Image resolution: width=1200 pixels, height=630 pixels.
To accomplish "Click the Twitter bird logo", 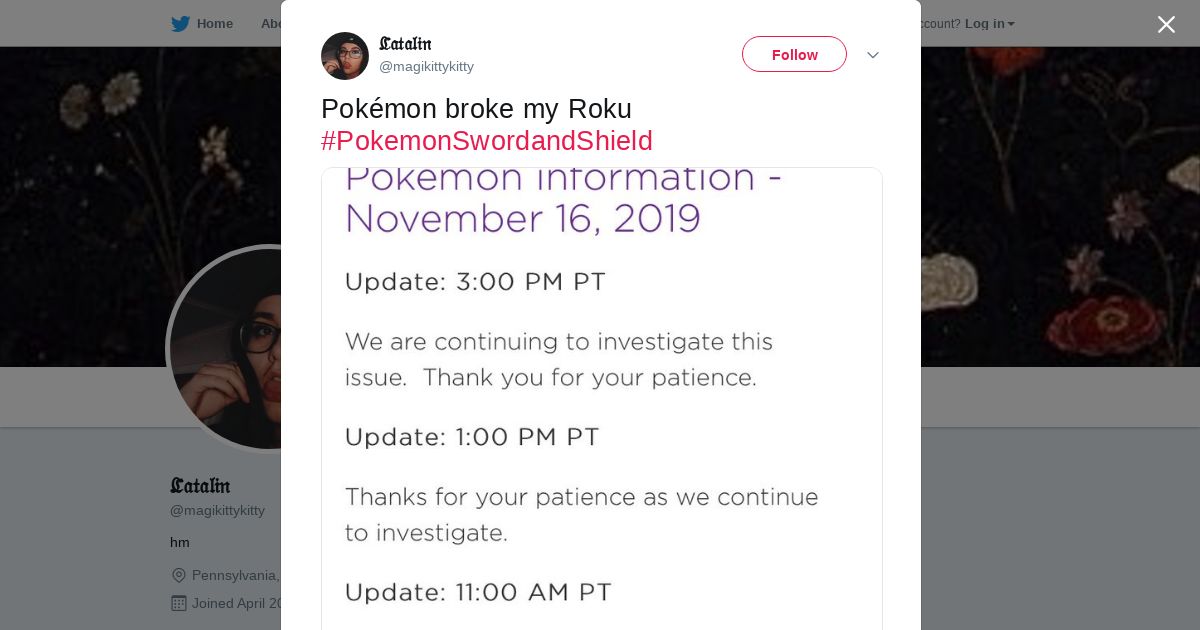I will point(180,24).
